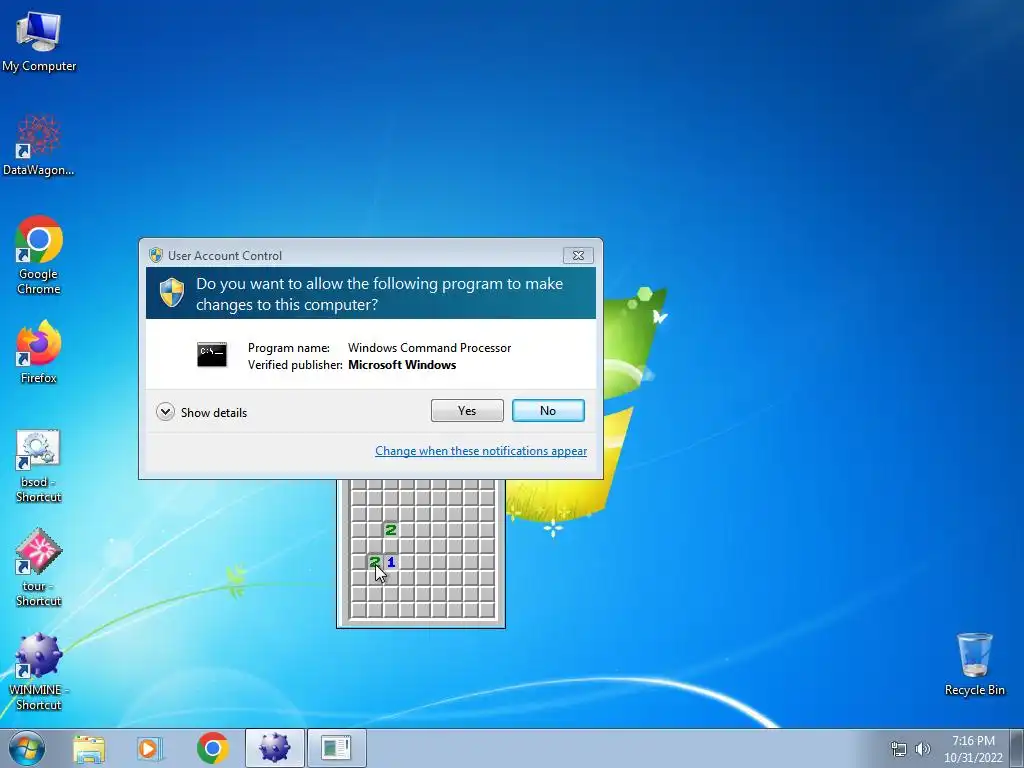Open Windows Media Player in the taskbar
This screenshot has height=768, width=1024.
[150, 748]
